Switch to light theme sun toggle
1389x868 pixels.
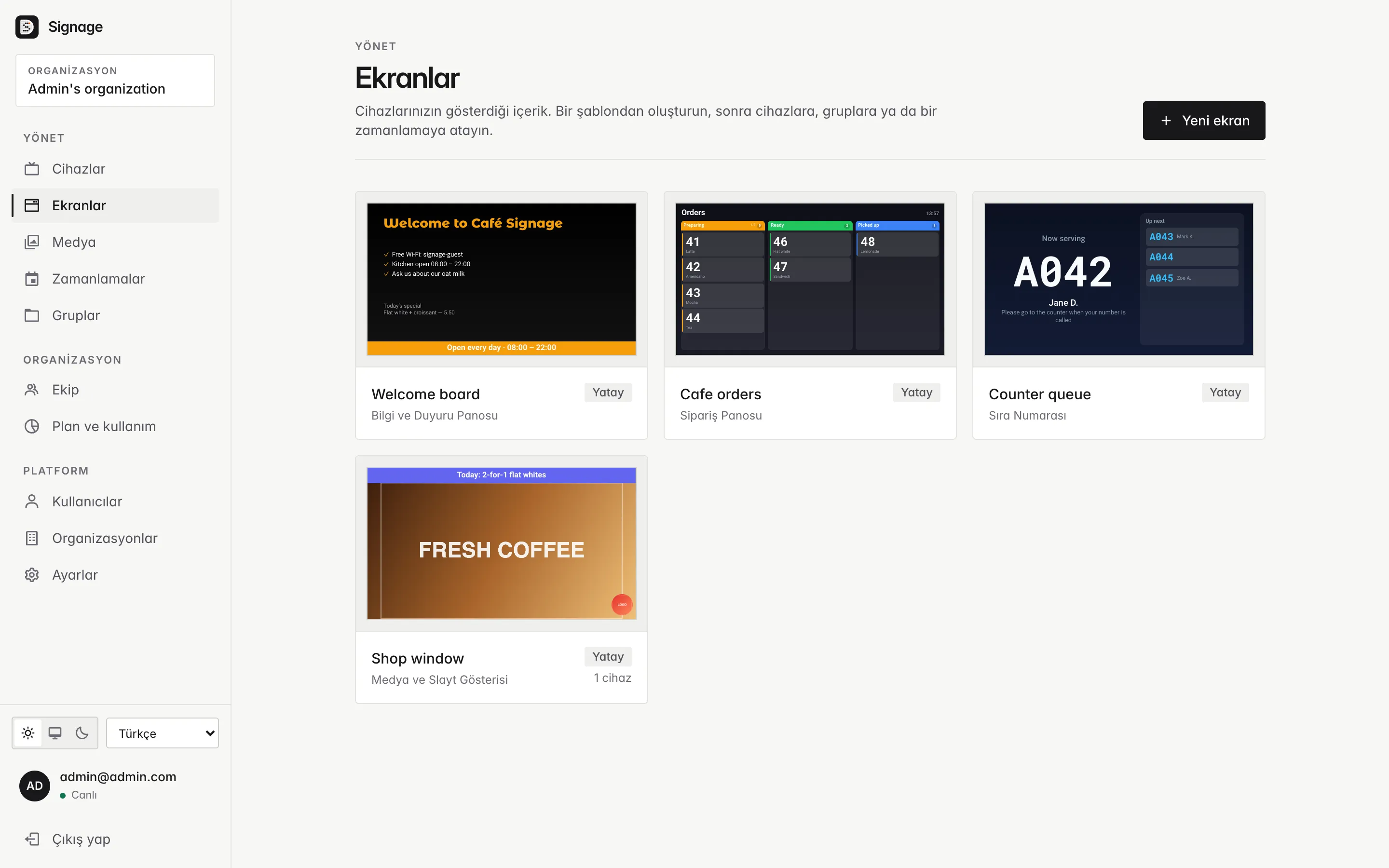click(x=28, y=733)
